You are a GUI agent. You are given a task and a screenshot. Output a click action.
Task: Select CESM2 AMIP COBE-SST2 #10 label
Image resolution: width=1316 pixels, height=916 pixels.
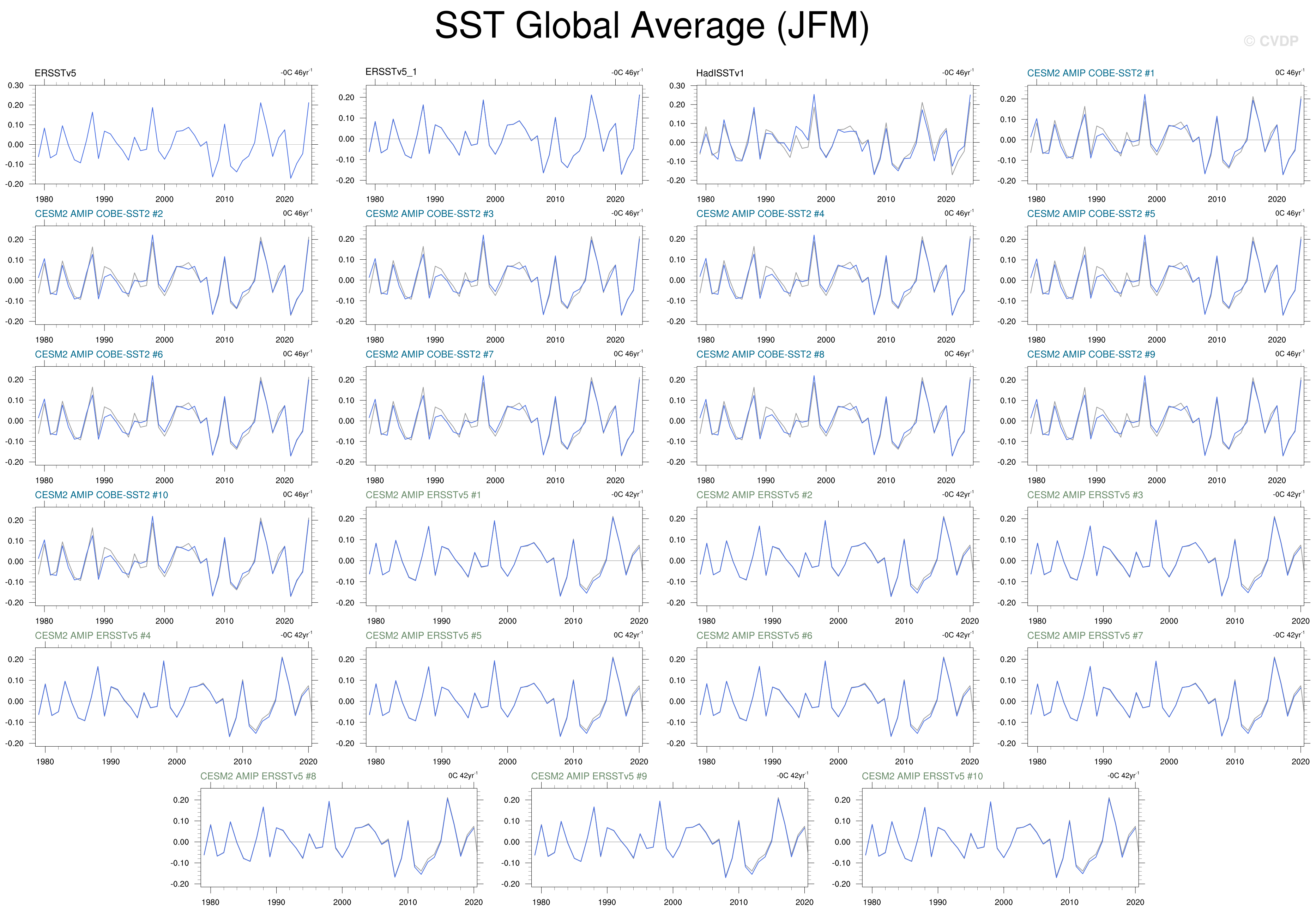click(102, 495)
